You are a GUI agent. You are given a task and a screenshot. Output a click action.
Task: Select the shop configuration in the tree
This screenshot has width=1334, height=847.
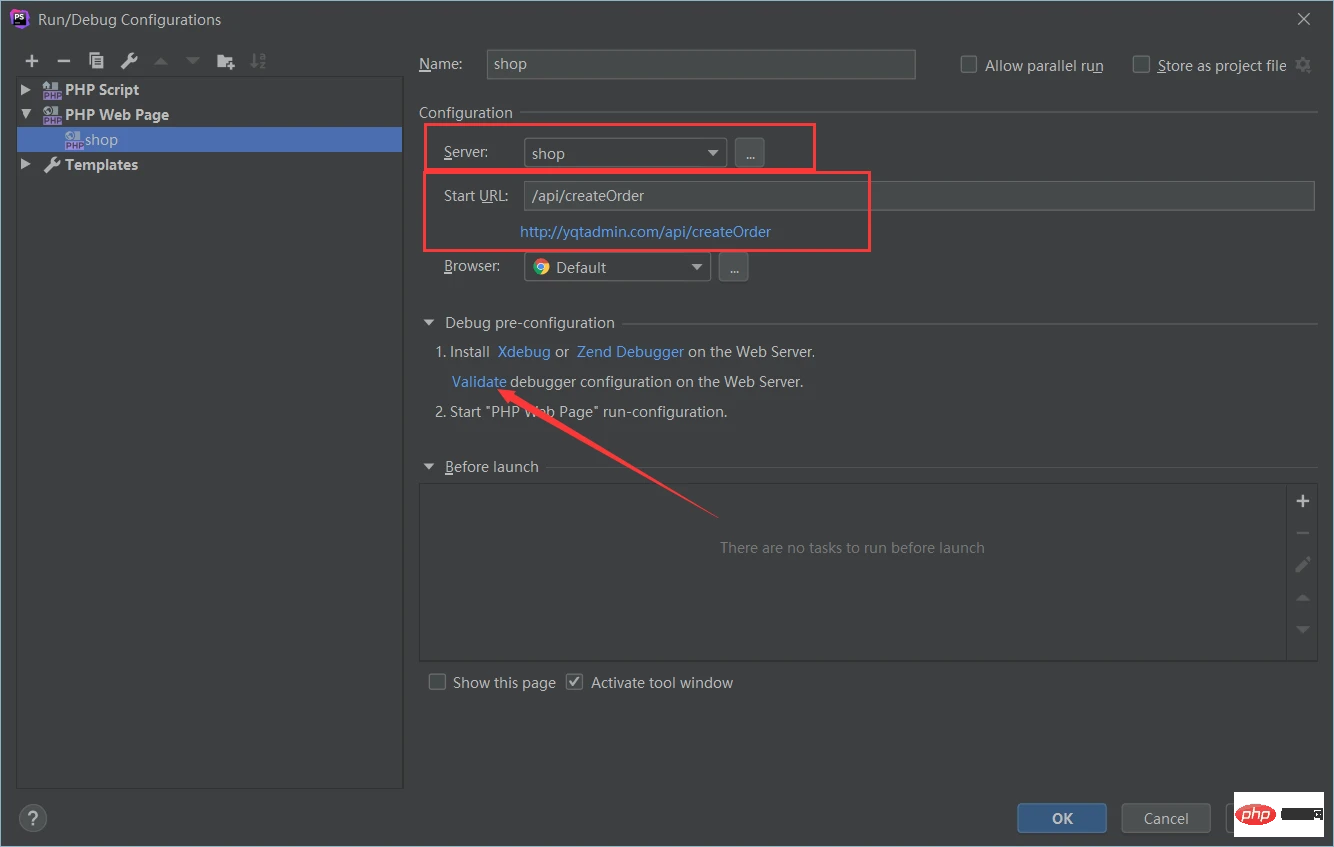click(x=100, y=140)
